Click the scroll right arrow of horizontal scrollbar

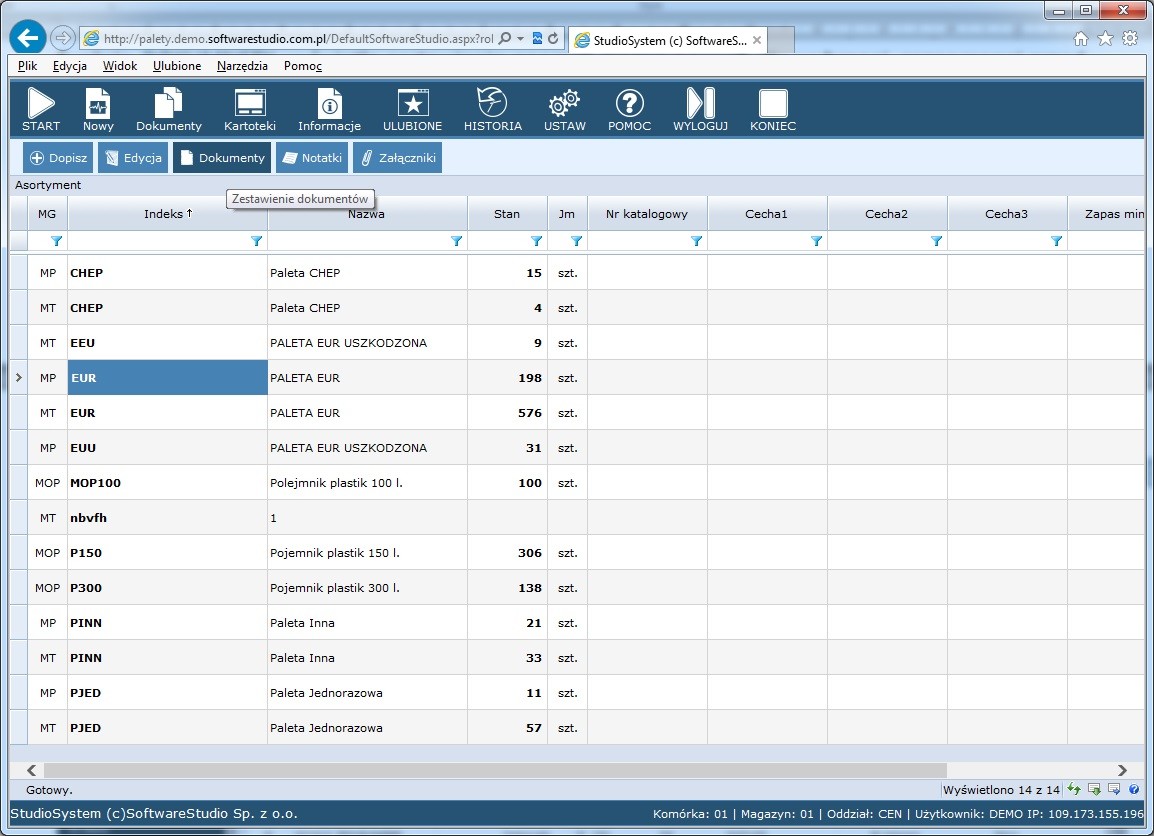(x=1122, y=770)
